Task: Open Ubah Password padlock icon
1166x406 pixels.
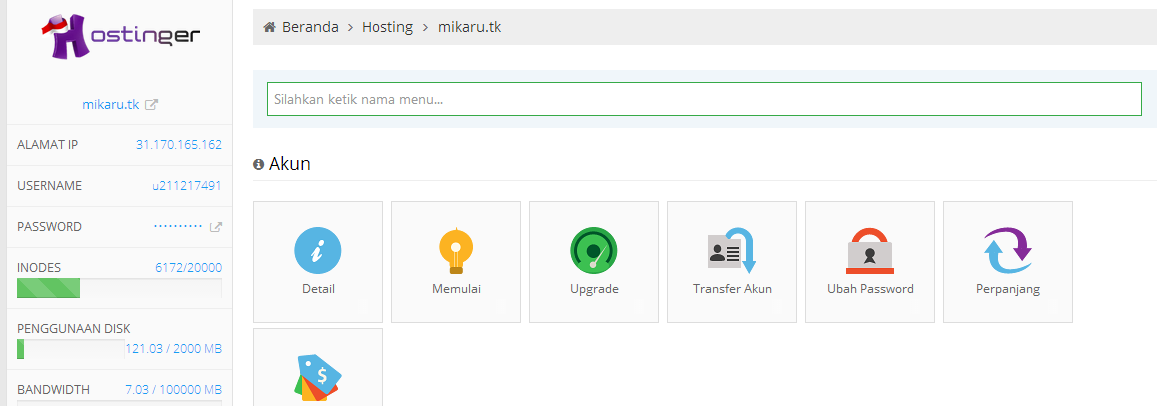Action: point(870,251)
